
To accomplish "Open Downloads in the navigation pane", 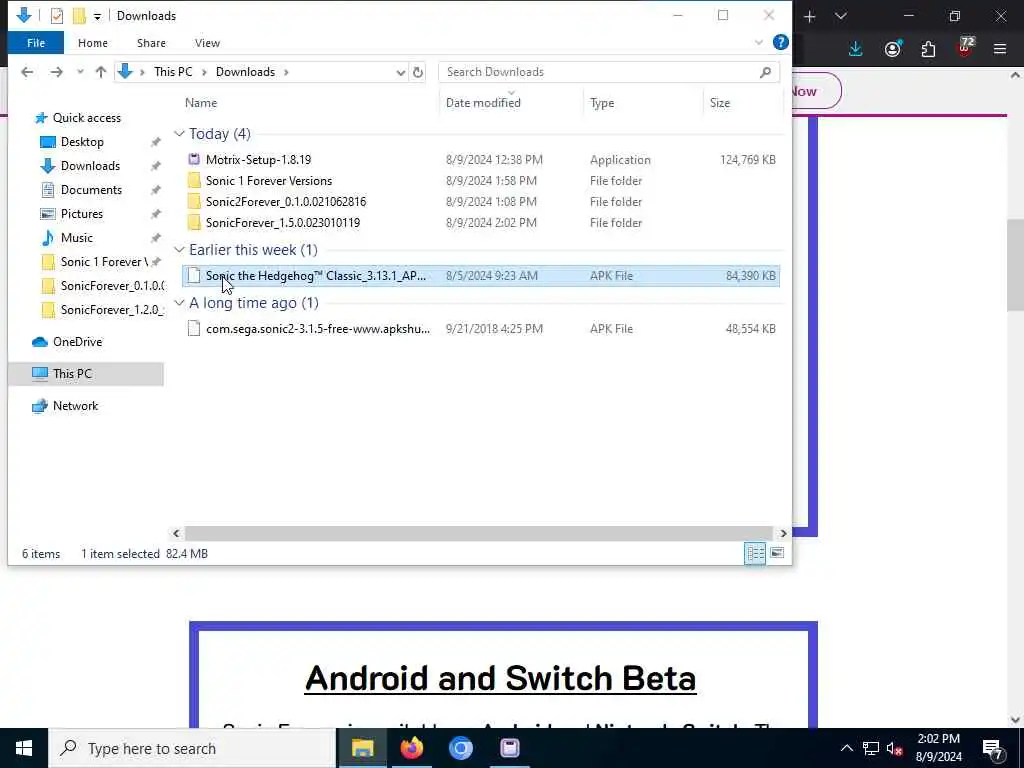I will [x=90, y=166].
